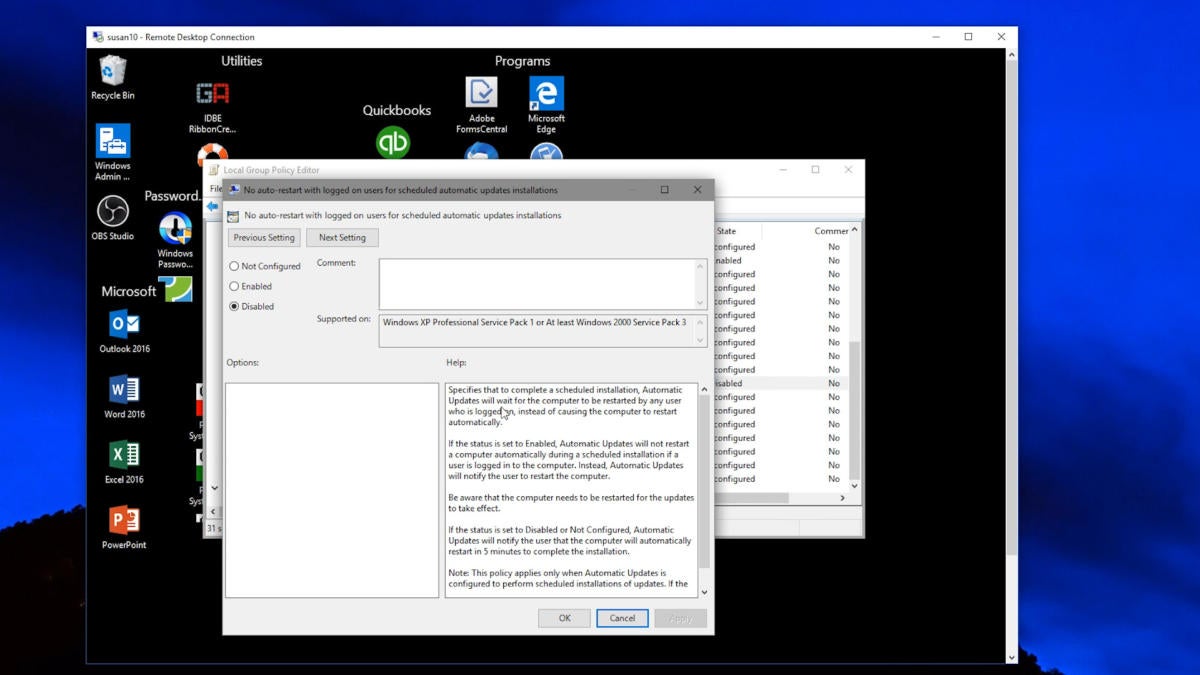This screenshot has height=675, width=1200.
Task: Click the 'Microsoft' desktop group label
Action: tap(129, 291)
